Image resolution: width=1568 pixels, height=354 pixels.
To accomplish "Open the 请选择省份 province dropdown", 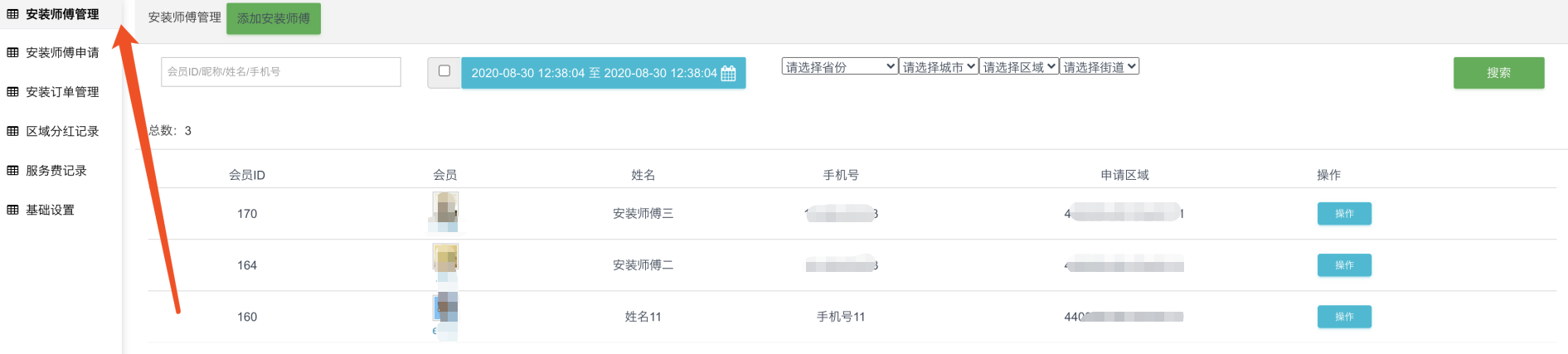I will [839, 66].
